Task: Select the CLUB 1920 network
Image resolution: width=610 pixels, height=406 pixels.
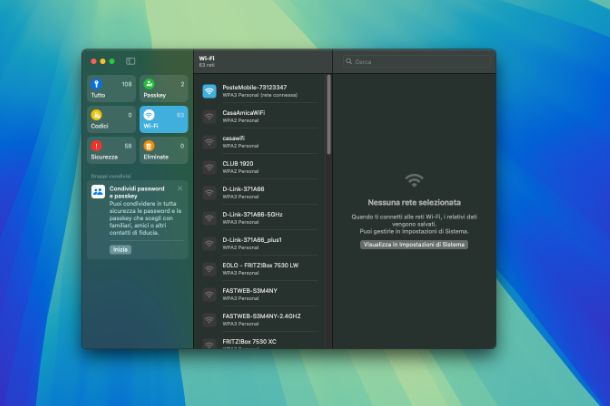Action: (261, 167)
